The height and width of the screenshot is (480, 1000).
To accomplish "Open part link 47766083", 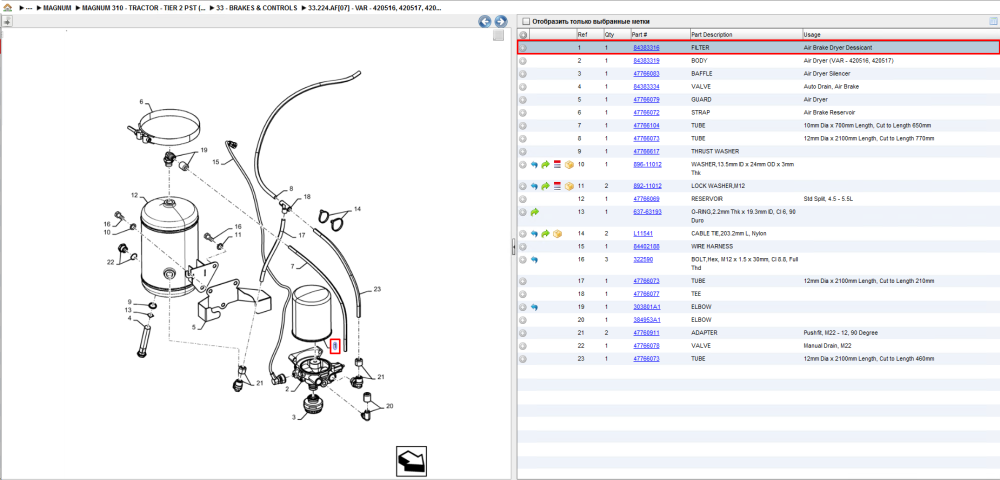I will coord(646,74).
